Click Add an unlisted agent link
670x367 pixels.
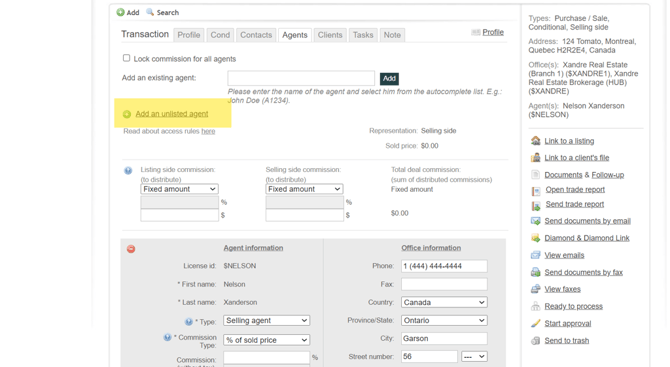click(172, 114)
